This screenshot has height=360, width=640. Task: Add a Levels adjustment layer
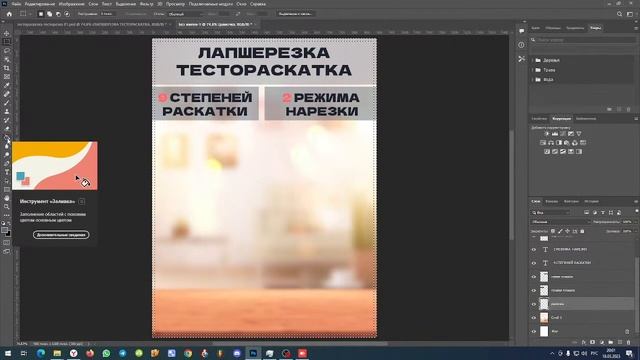tap(555, 134)
